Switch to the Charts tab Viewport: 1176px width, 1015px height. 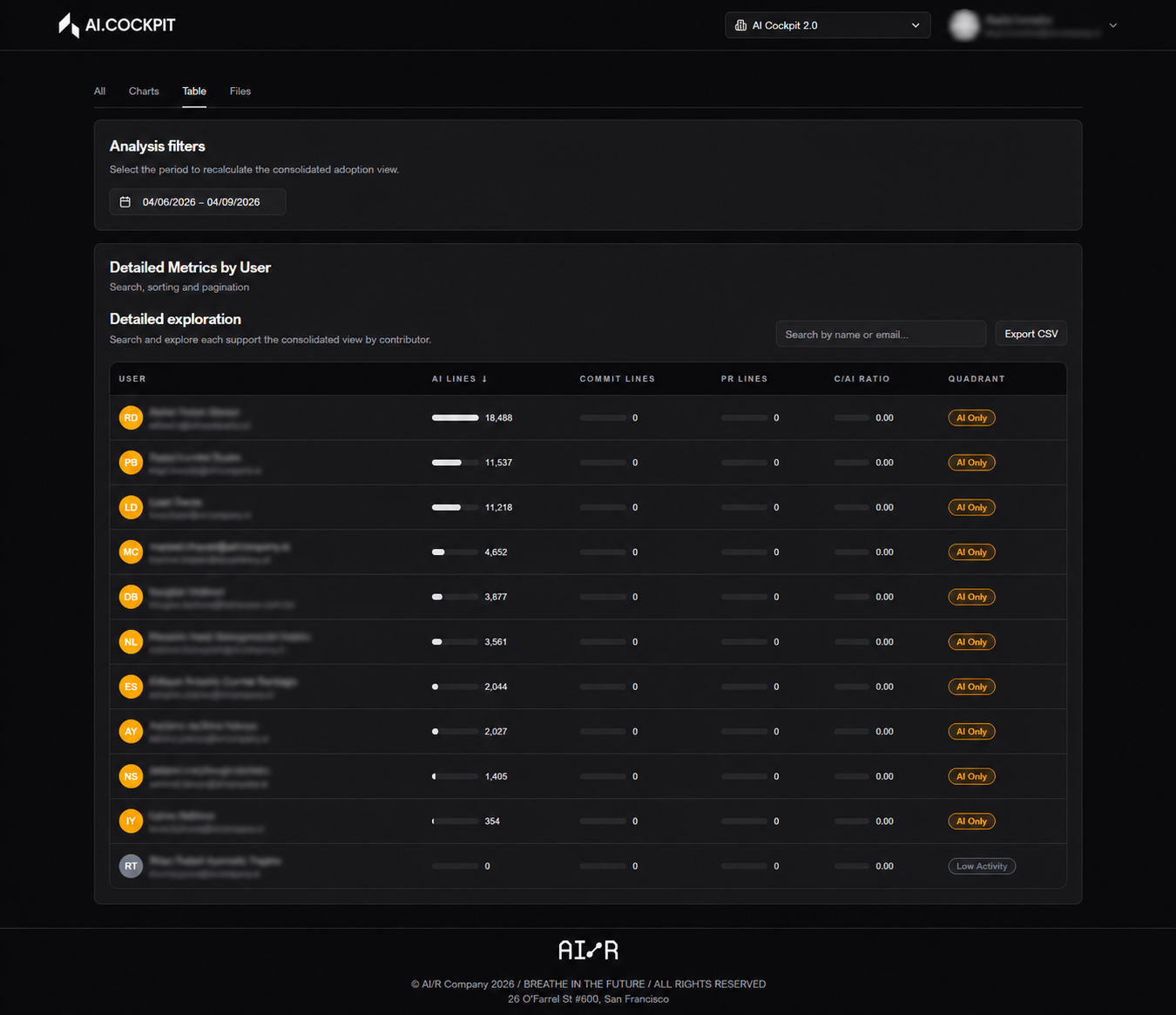(144, 91)
